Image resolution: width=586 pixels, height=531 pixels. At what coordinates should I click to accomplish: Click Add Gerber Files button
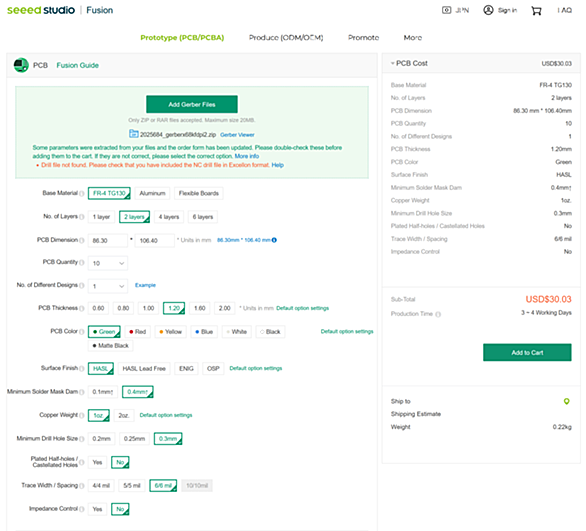point(192,104)
